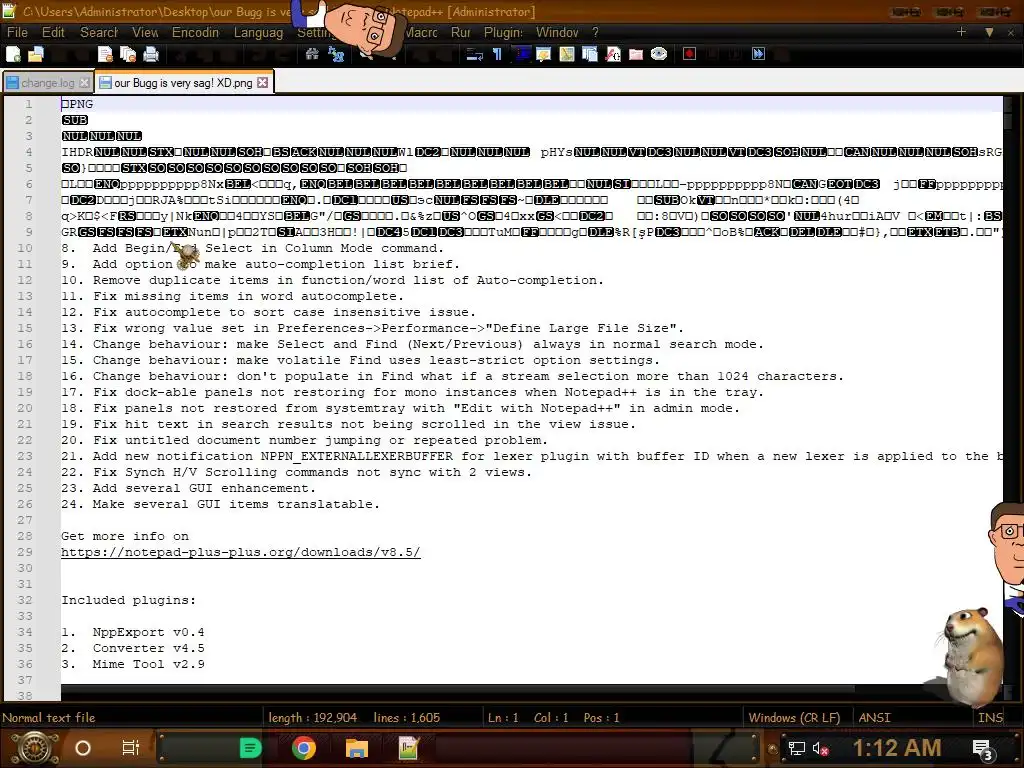Click the 'Ln : 1' status bar entry
1024x768 pixels.
point(503,718)
